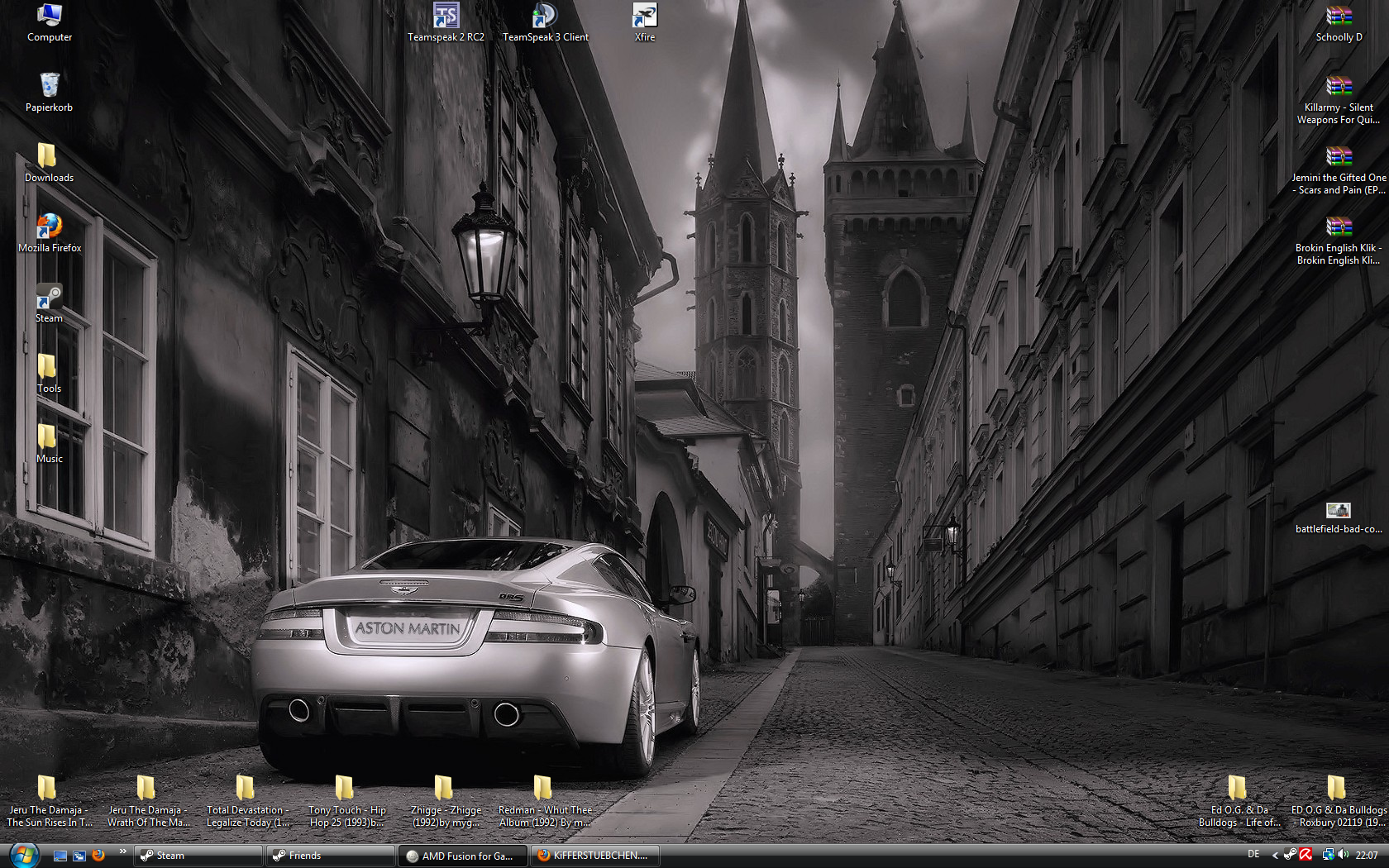The height and width of the screenshot is (868, 1389).
Task: Select Ed O.G. Life of folder
Action: (1239, 802)
